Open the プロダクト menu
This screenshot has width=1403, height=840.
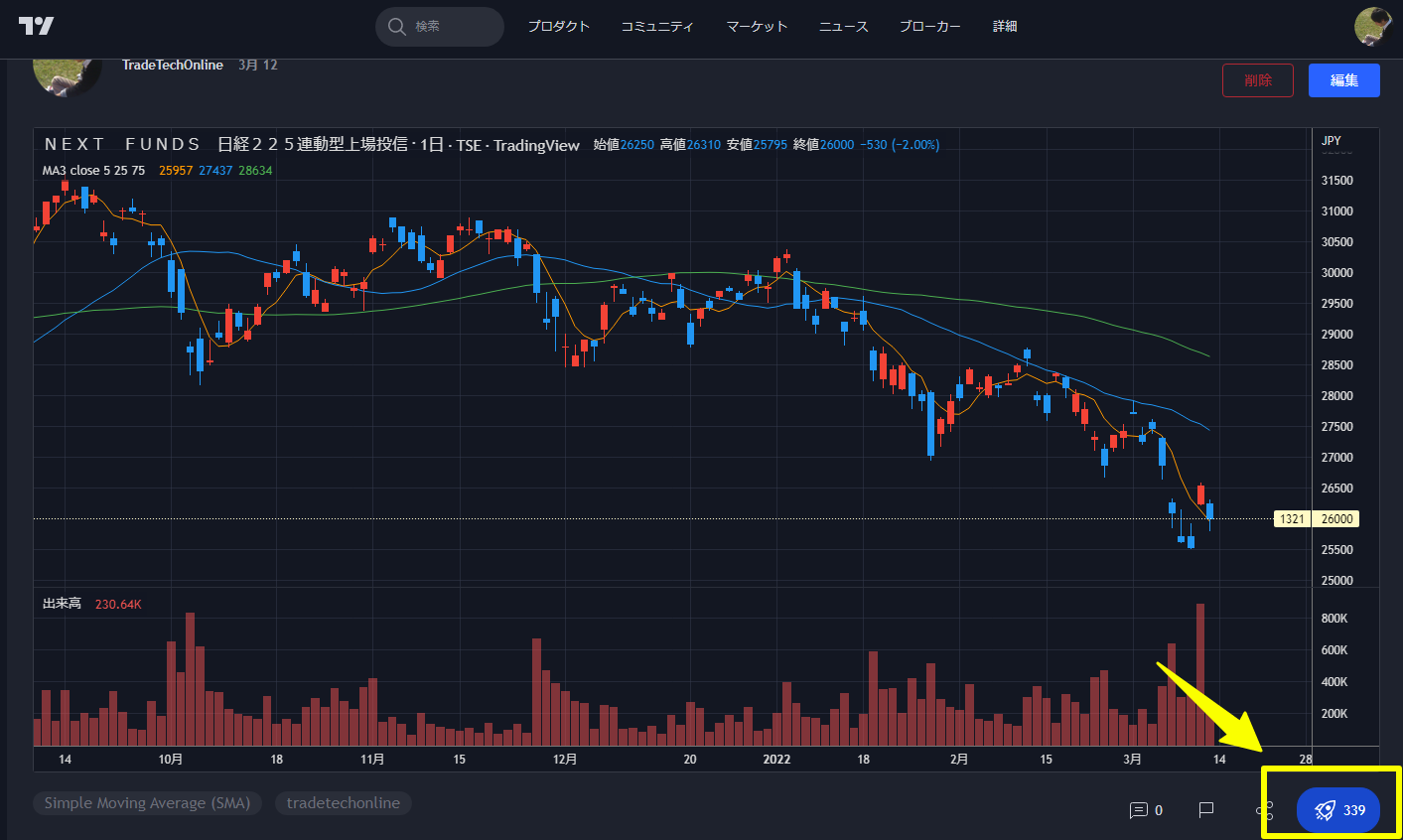coord(559,27)
